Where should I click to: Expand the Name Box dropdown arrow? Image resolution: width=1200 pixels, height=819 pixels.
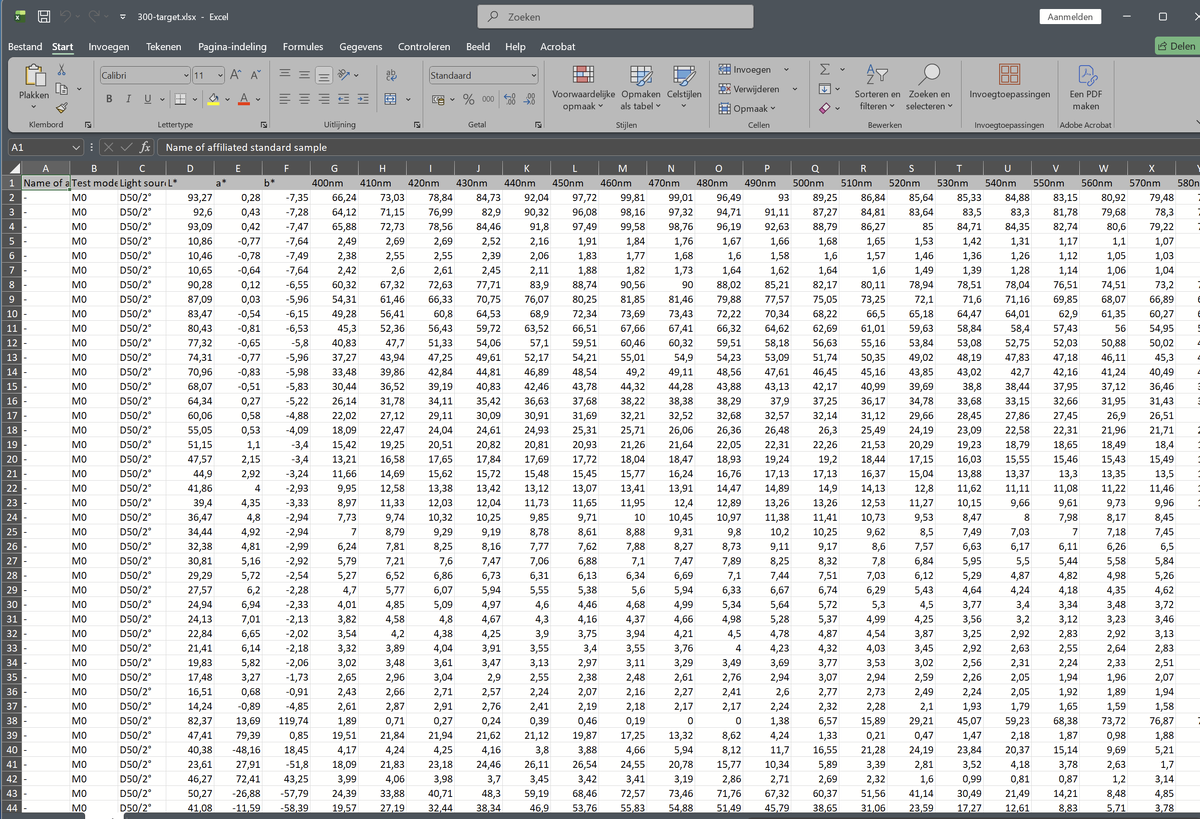[x=77, y=147]
